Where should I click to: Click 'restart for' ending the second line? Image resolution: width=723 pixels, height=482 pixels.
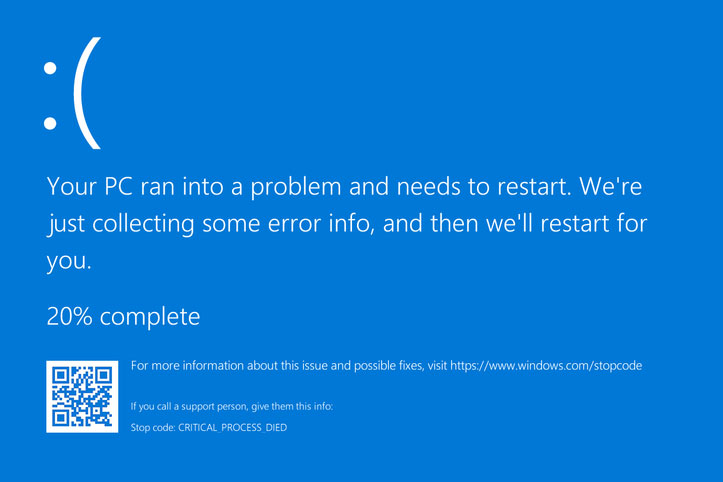594,224
